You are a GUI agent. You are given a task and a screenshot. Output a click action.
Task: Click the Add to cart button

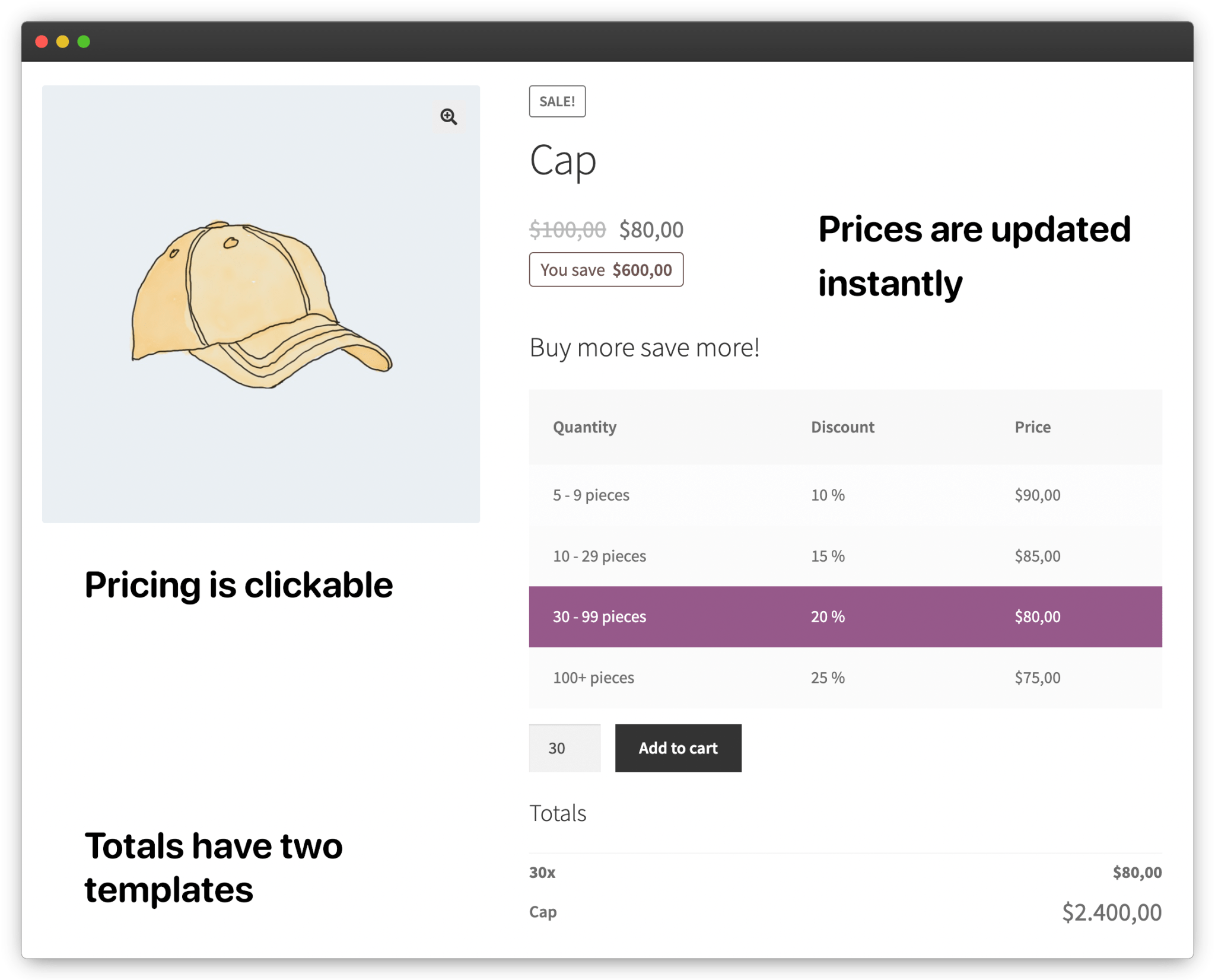click(x=678, y=748)
